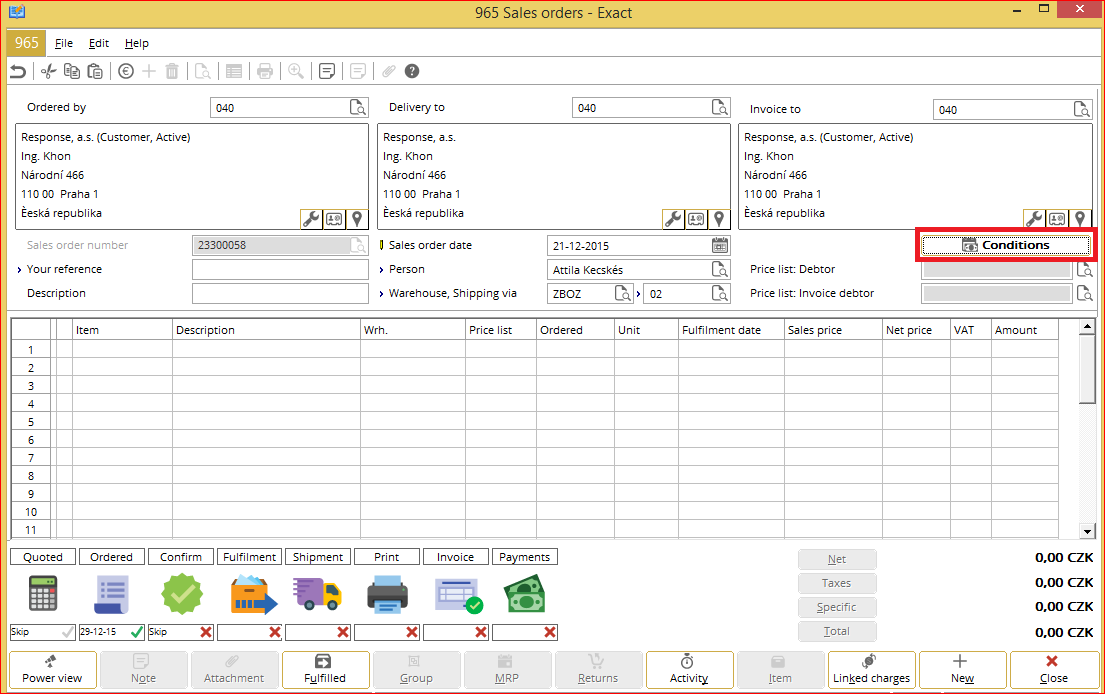Click the vertical scrollbar thumb of the order lines grid
The image size is (1105, 694).
[1087, 368]
